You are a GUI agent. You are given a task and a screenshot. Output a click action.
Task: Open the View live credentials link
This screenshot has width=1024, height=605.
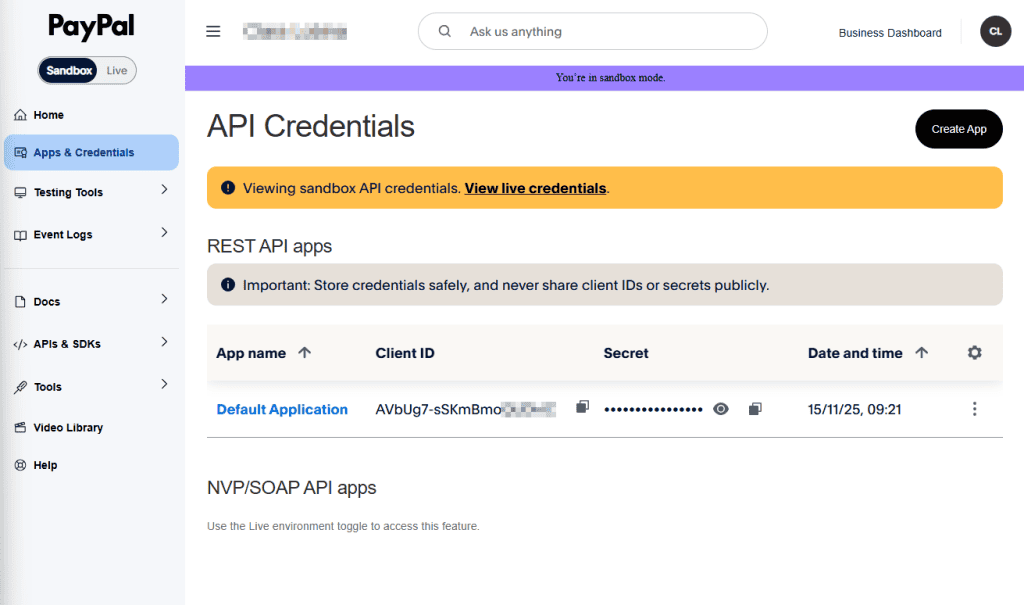coord(535,188)
